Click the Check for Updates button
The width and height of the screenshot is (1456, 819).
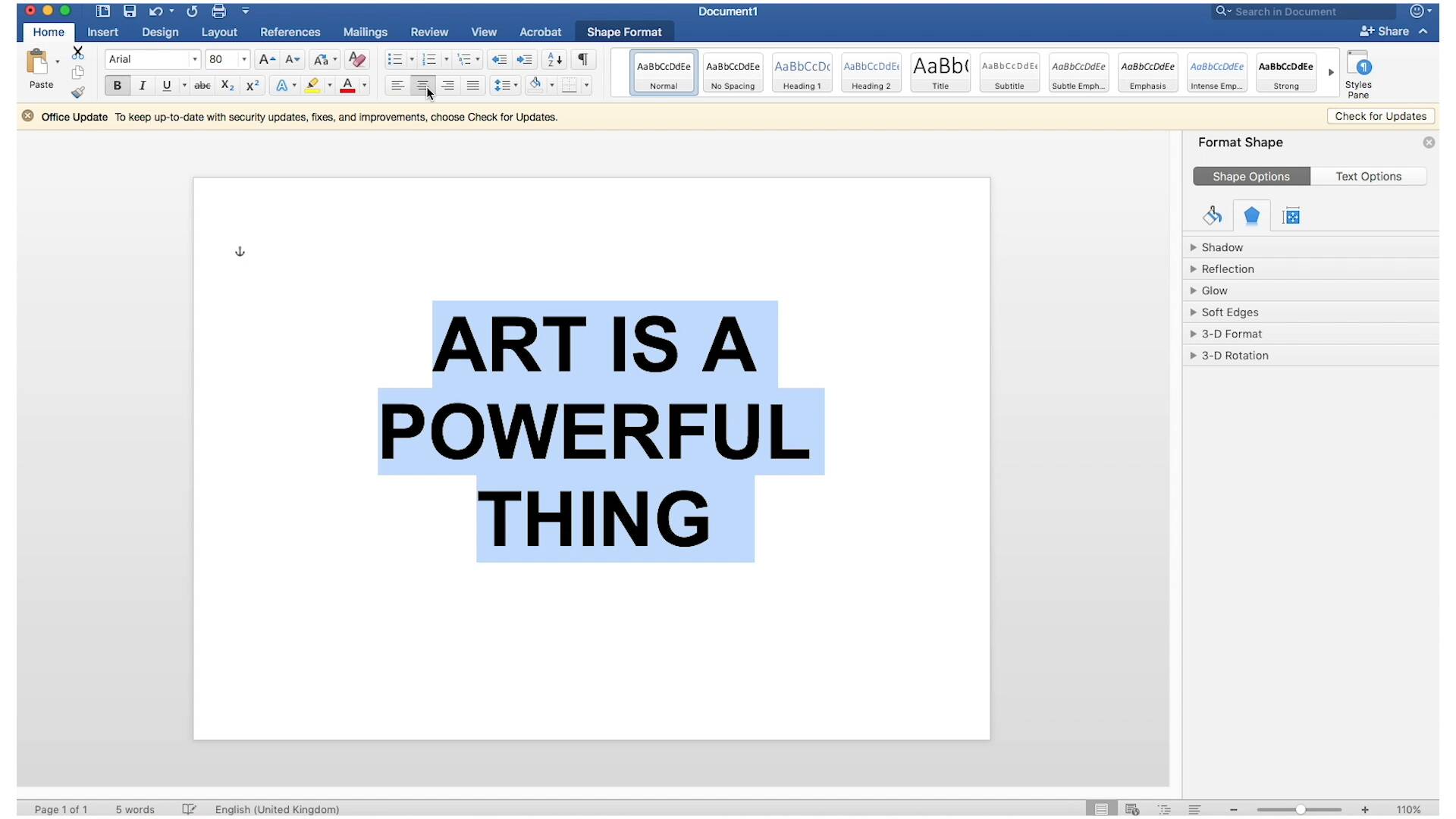[1380, 116]
